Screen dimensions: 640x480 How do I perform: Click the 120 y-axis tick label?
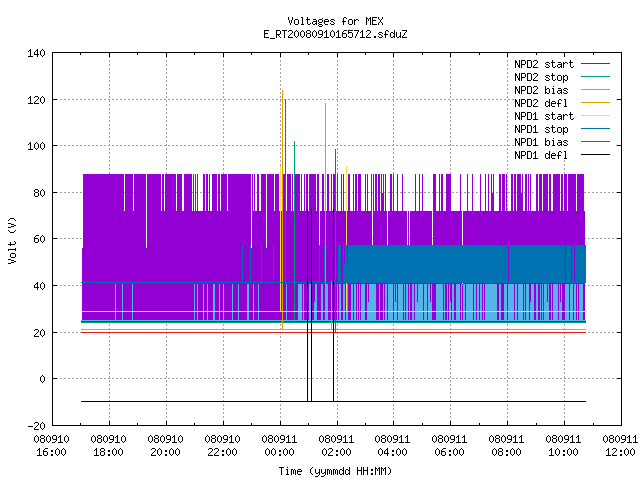pyautogui.click(x=36, y=100)
